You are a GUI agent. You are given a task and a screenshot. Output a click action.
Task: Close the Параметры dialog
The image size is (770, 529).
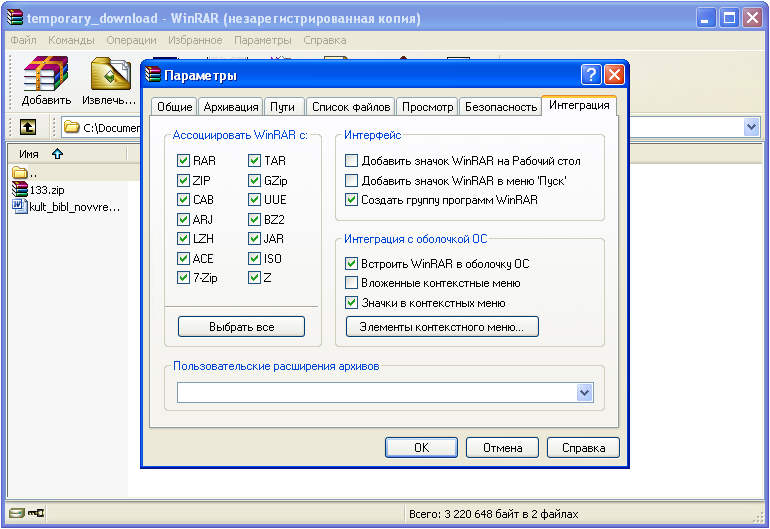(x=614, y=75)
